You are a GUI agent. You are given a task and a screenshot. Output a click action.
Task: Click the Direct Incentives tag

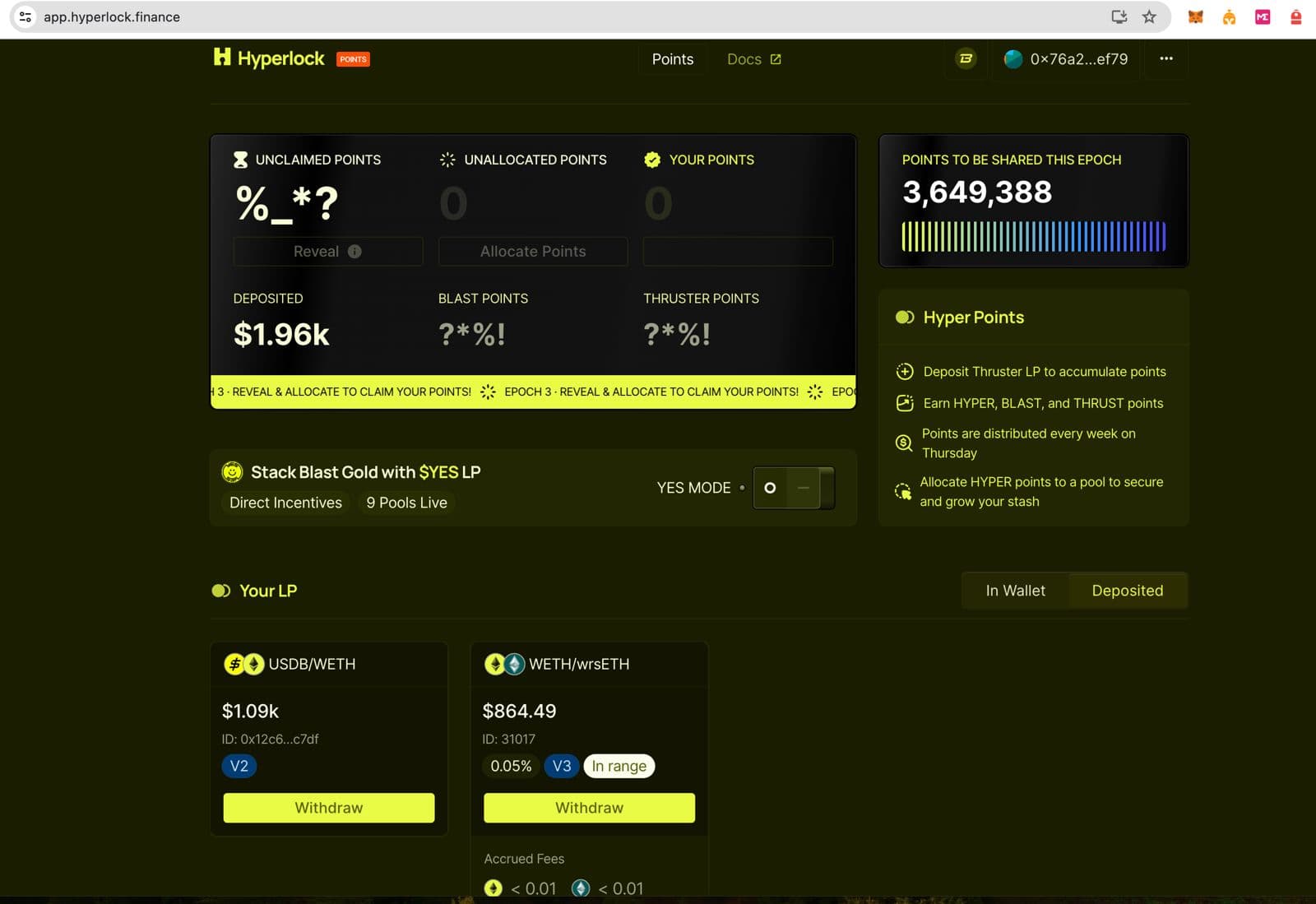pos(285,503)
